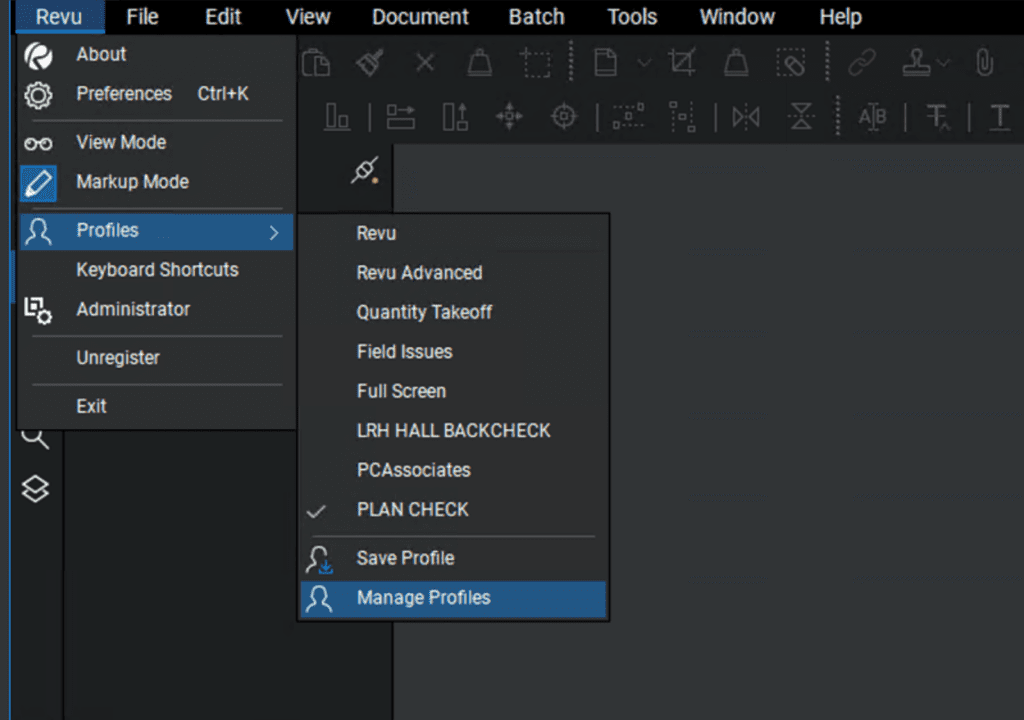Image resolution: width=1024 pixels, height=720 pixels.
Task: Click the plug connection icon below the toolbars
Action: [365, 170]
